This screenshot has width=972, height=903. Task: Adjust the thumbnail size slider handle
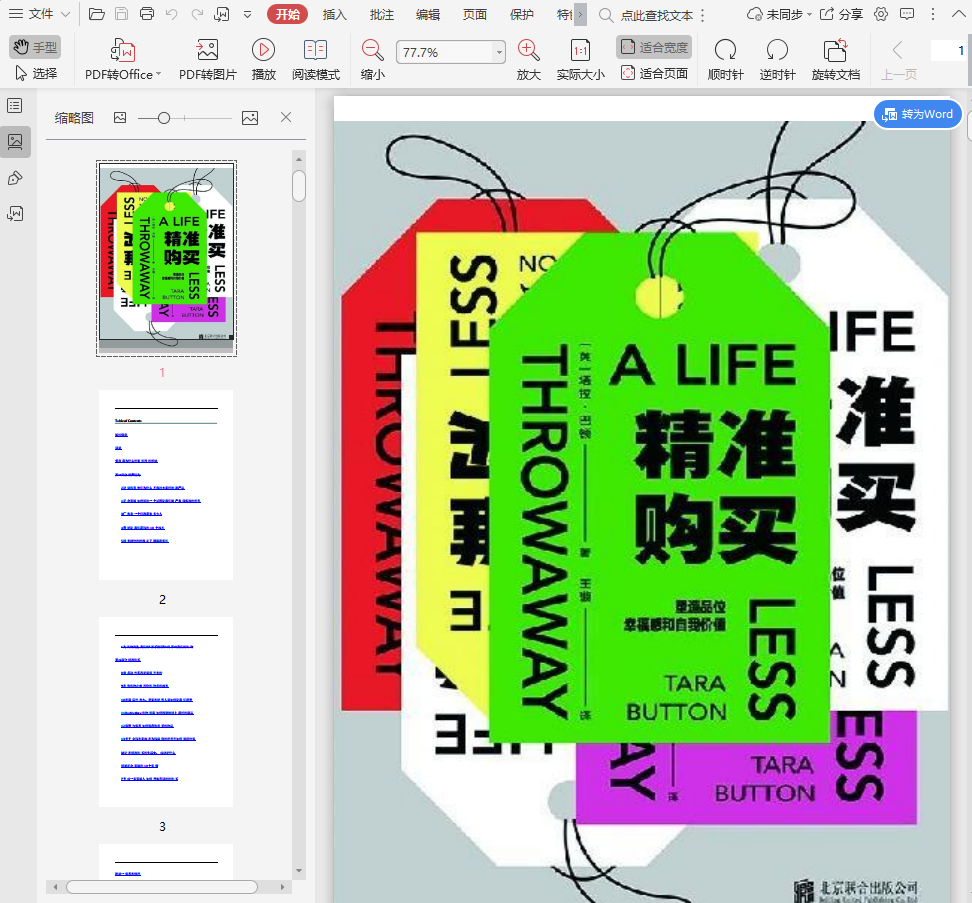[x=164, y=118]
